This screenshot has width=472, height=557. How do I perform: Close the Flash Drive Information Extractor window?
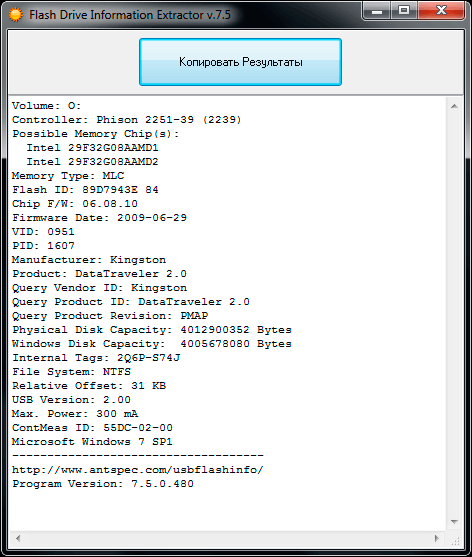[x=441, y=11]
